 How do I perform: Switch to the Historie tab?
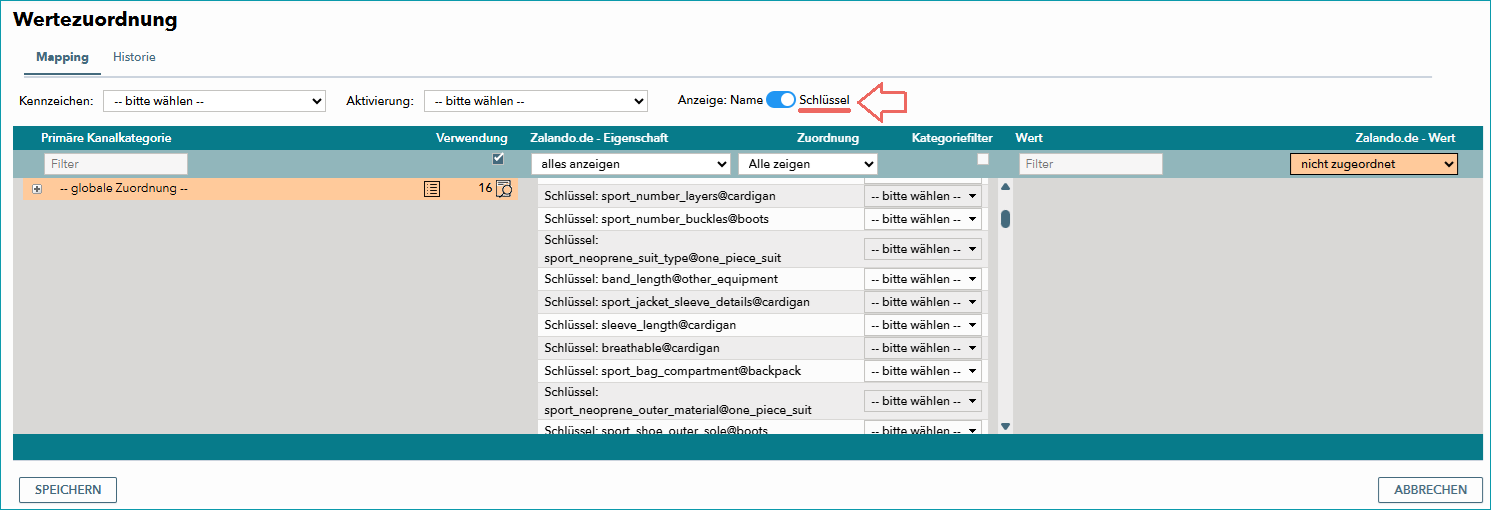point(134,57)
